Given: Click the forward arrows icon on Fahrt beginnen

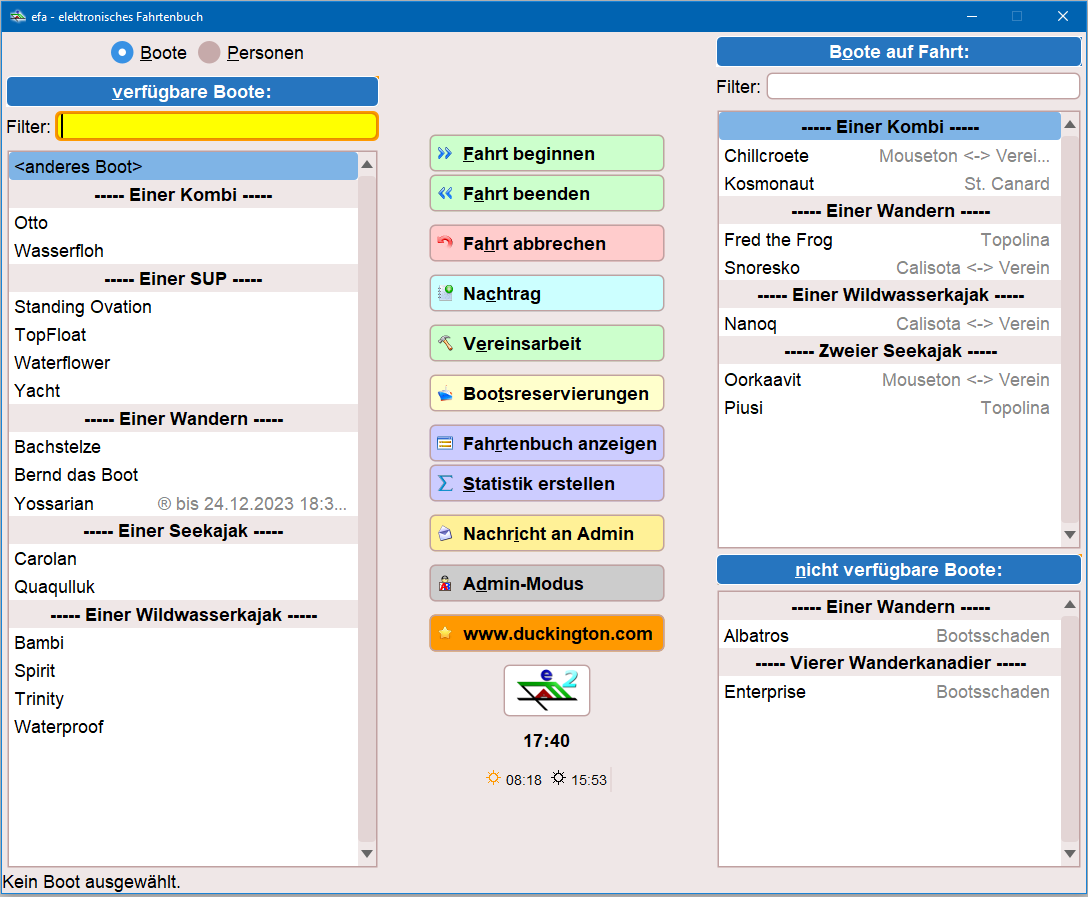Looking at the screenshot, I should pos(445,153).
